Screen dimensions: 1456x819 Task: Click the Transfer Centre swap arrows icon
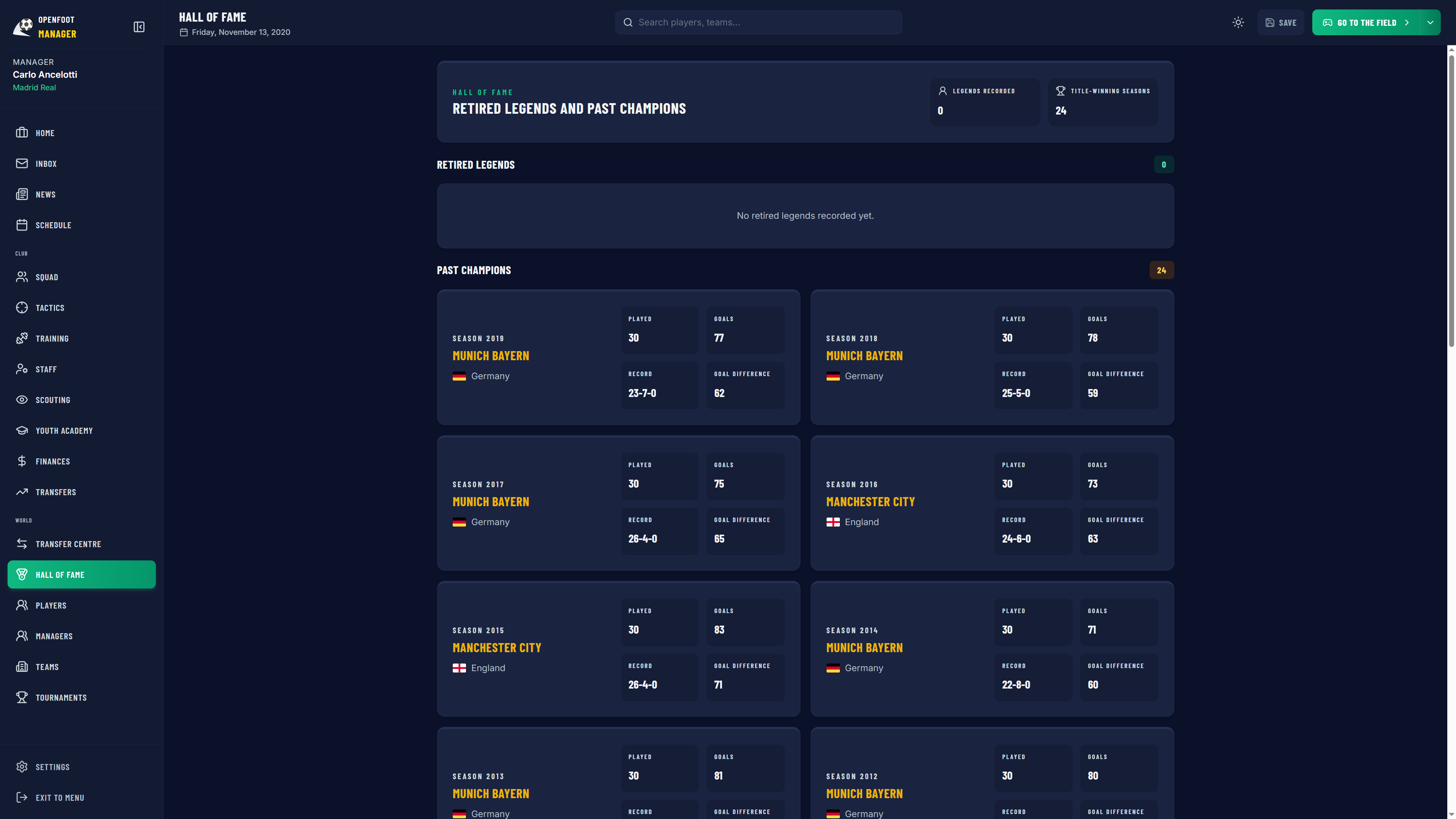pyautogui.click(x=22, y=544)
